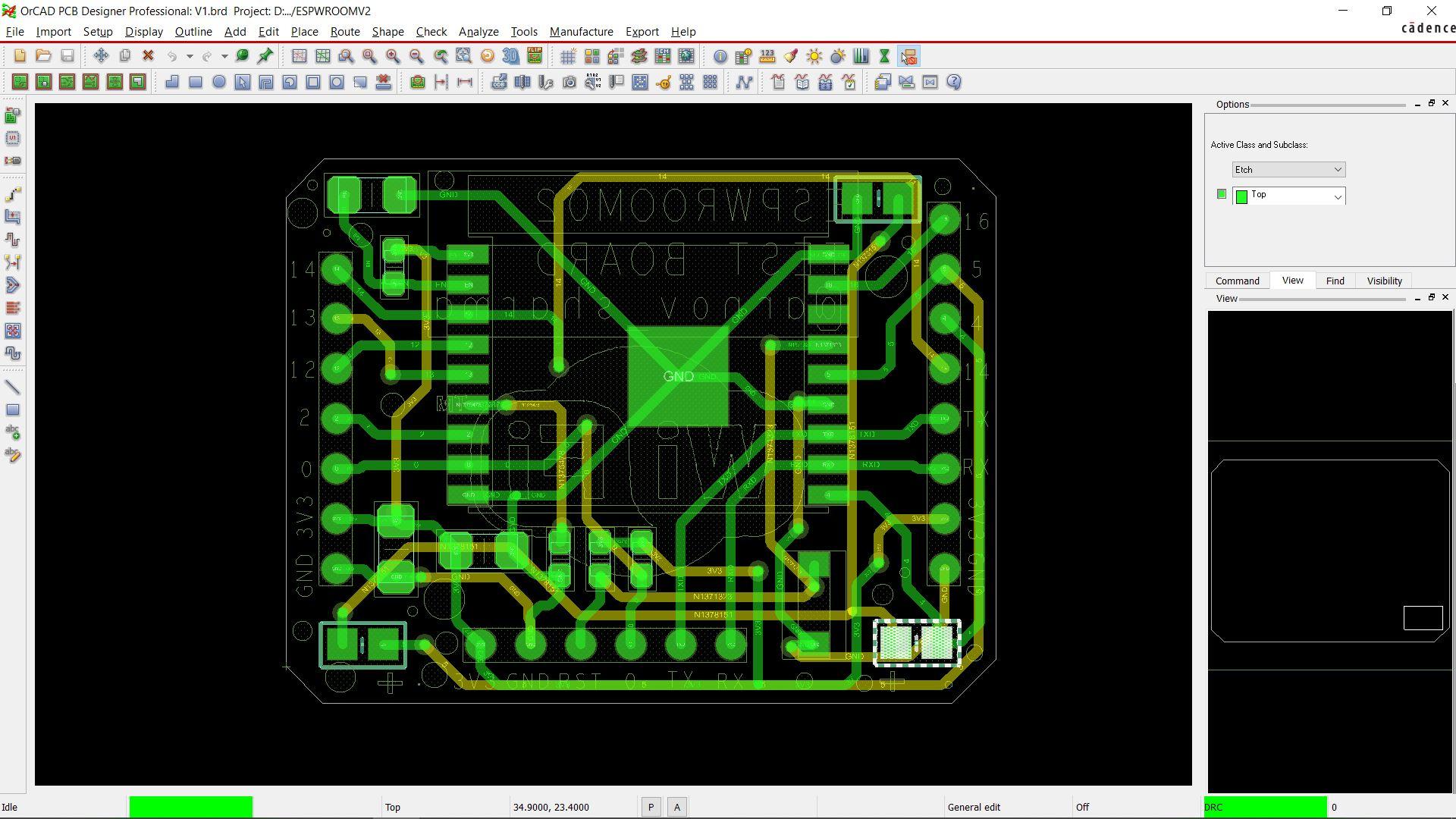Export ODB using the ODB icon
Viewport: 1456px width, 819px height.
click(498, 82)
